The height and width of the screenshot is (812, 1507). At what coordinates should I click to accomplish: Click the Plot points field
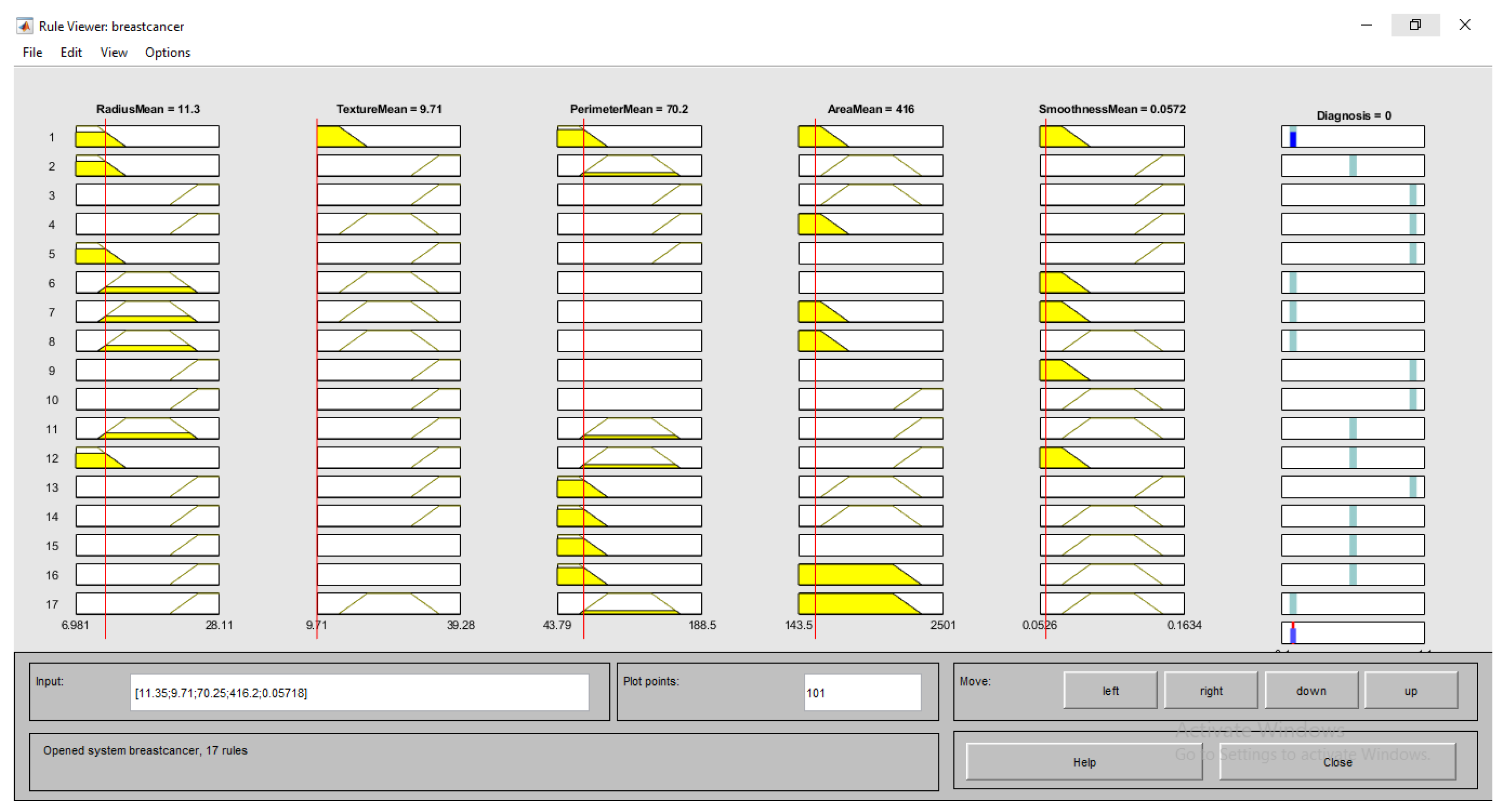[862, 693]
